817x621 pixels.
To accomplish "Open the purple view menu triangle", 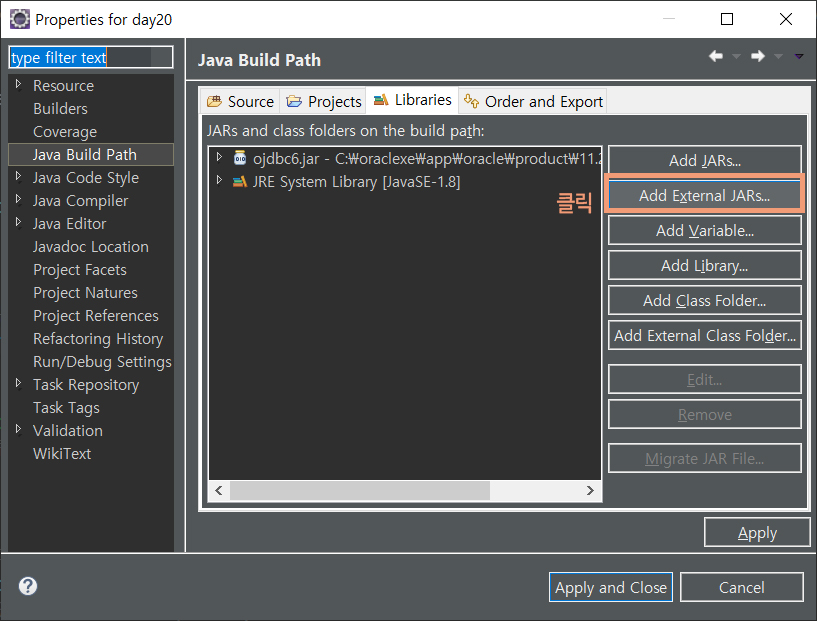I will [x=799, y=56].
